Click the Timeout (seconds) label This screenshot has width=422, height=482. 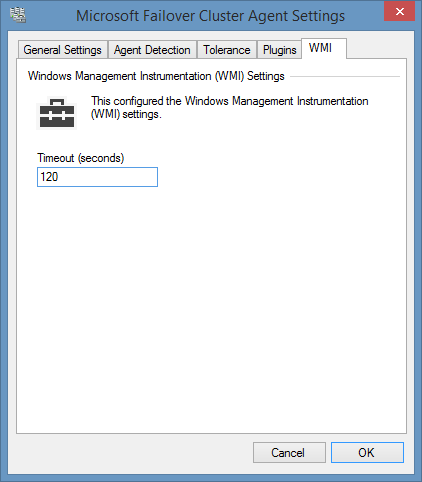click(x=81, y=158)
